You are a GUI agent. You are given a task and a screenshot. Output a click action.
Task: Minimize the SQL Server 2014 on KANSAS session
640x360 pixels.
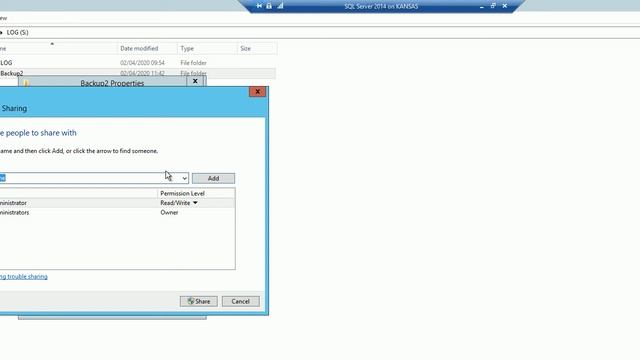click(x=482, y=6)
